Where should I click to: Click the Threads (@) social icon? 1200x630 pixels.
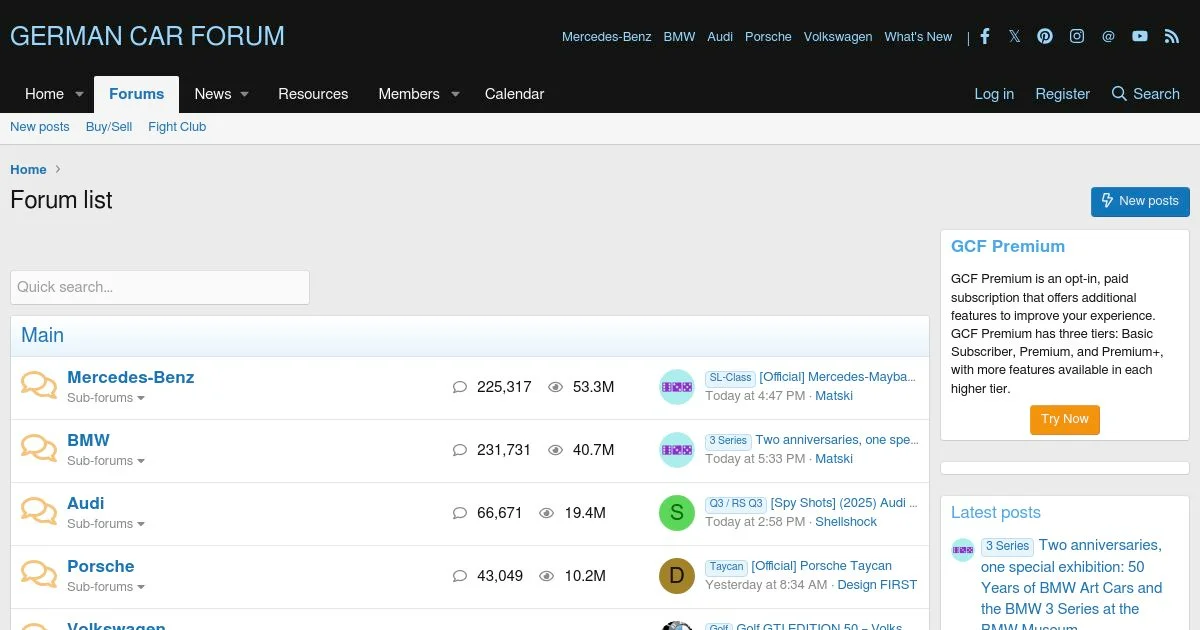(1108, 36)
